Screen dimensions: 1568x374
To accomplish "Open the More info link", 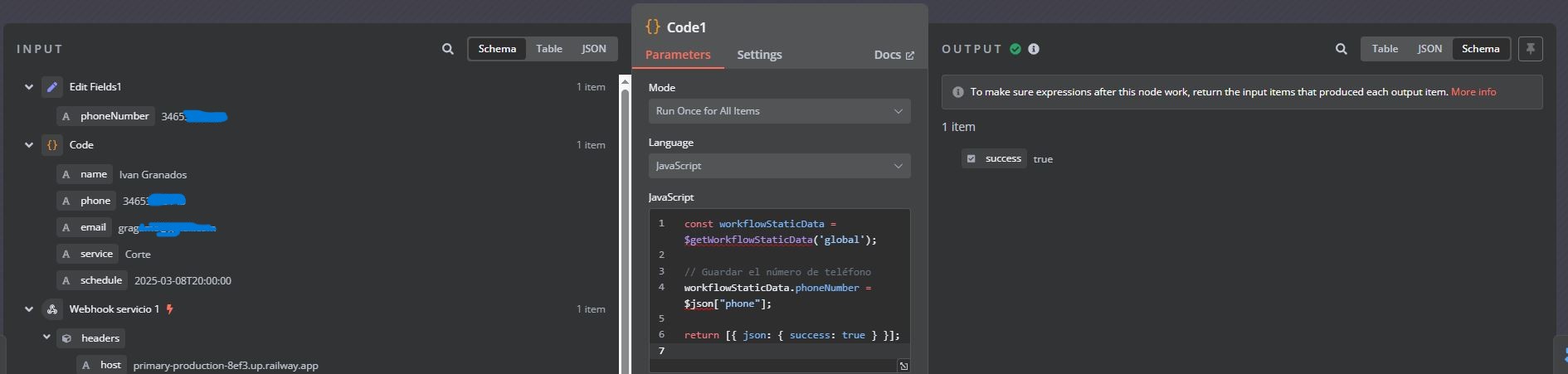I will pos(1473,92).
